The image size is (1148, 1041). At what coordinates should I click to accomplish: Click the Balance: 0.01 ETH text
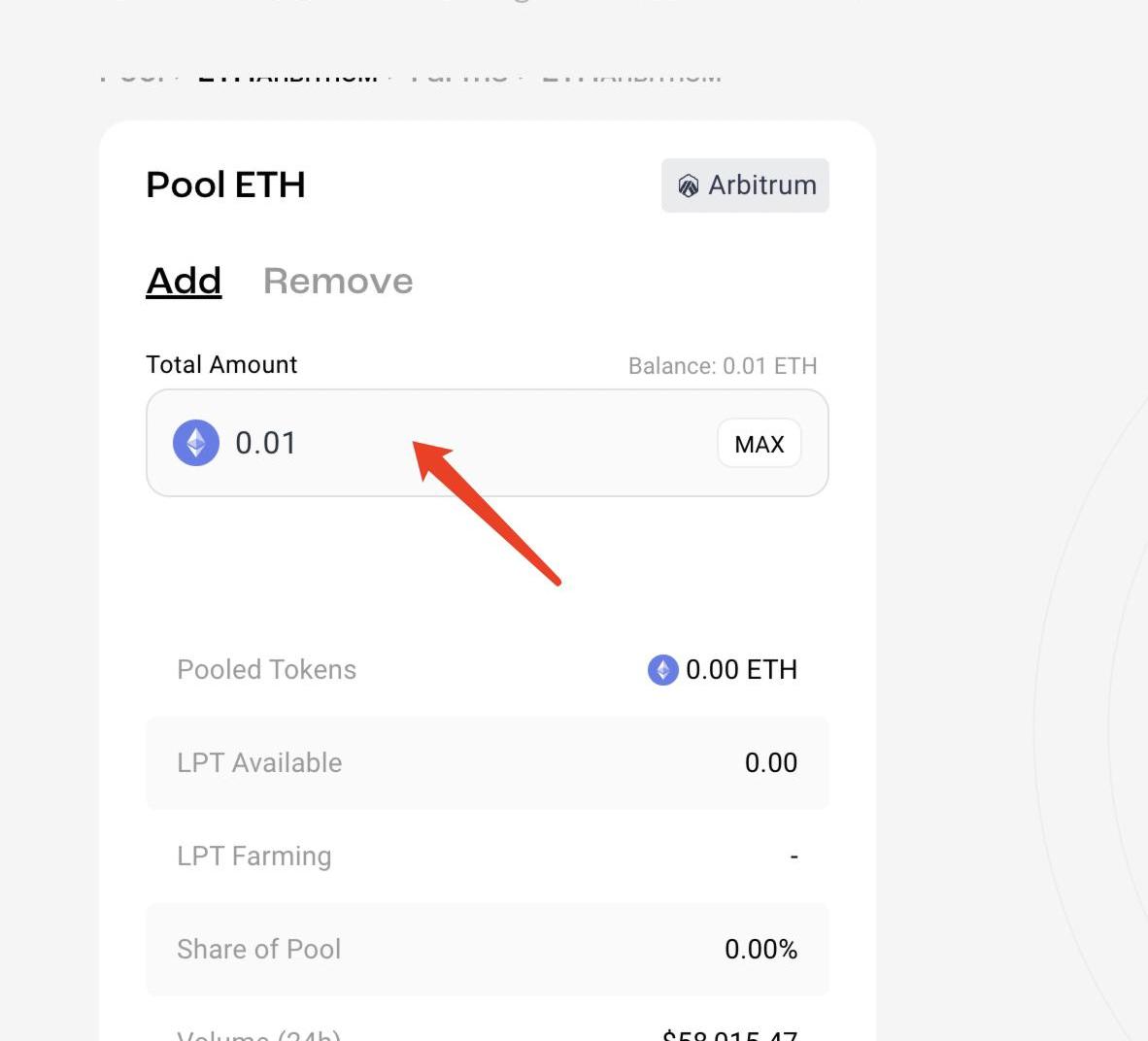point(722,366)
